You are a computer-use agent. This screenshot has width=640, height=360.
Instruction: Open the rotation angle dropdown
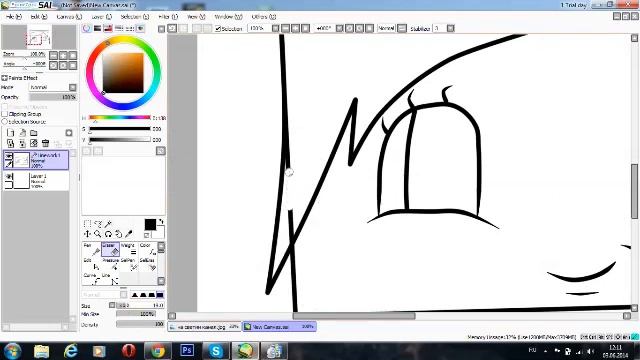click(x=340, y=28)
